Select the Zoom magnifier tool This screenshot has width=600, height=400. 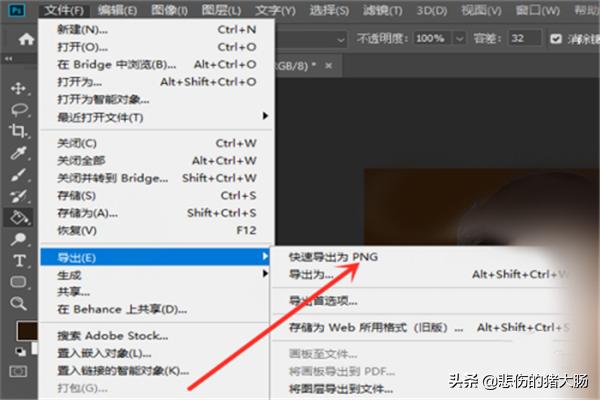point(18,304)
